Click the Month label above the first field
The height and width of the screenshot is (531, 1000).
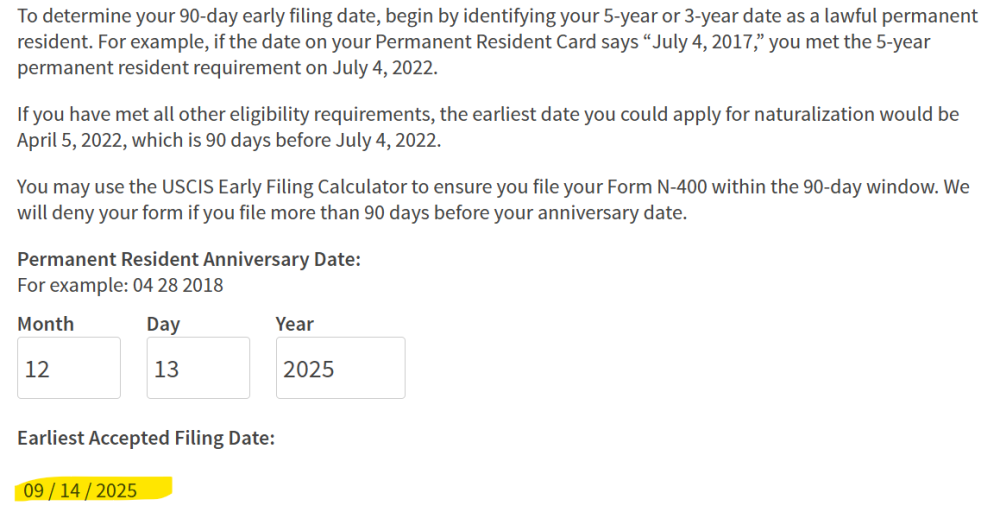45,324
